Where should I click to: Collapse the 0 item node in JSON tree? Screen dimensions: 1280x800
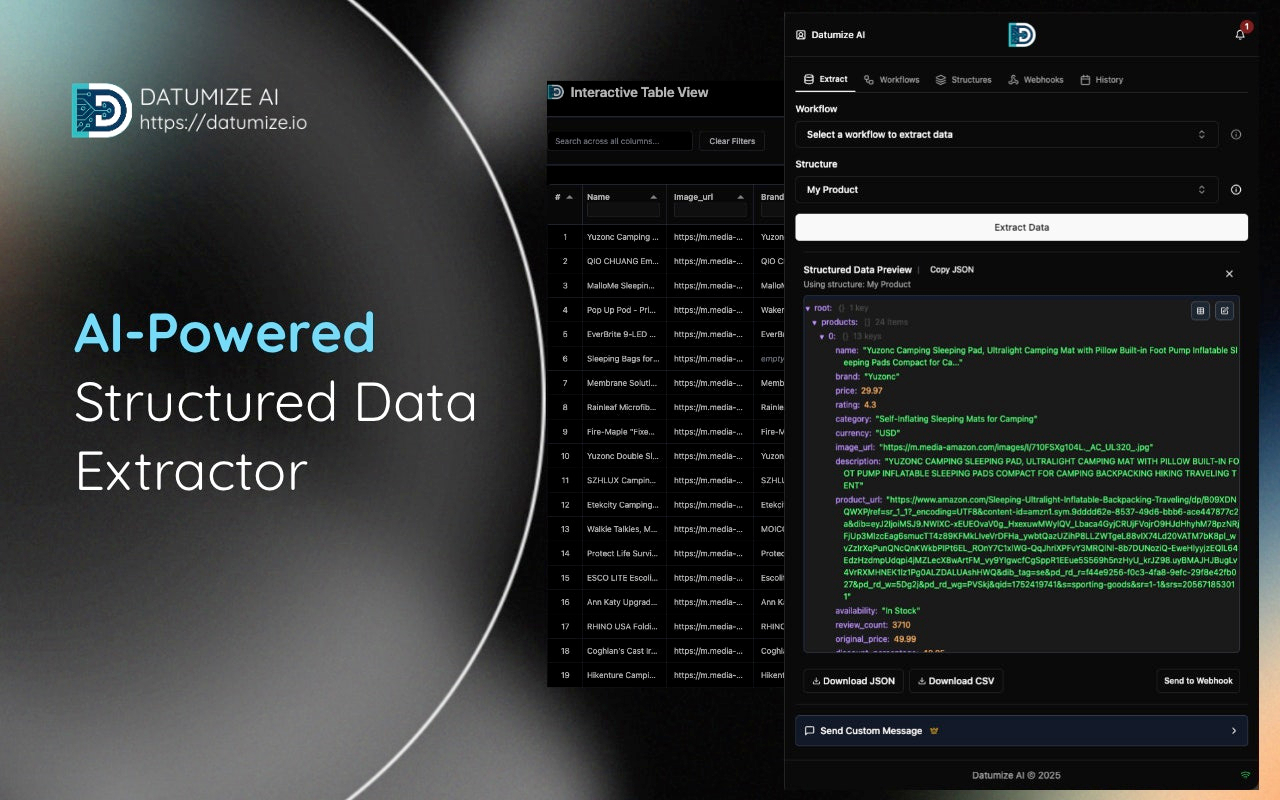(x=822, y=337)
